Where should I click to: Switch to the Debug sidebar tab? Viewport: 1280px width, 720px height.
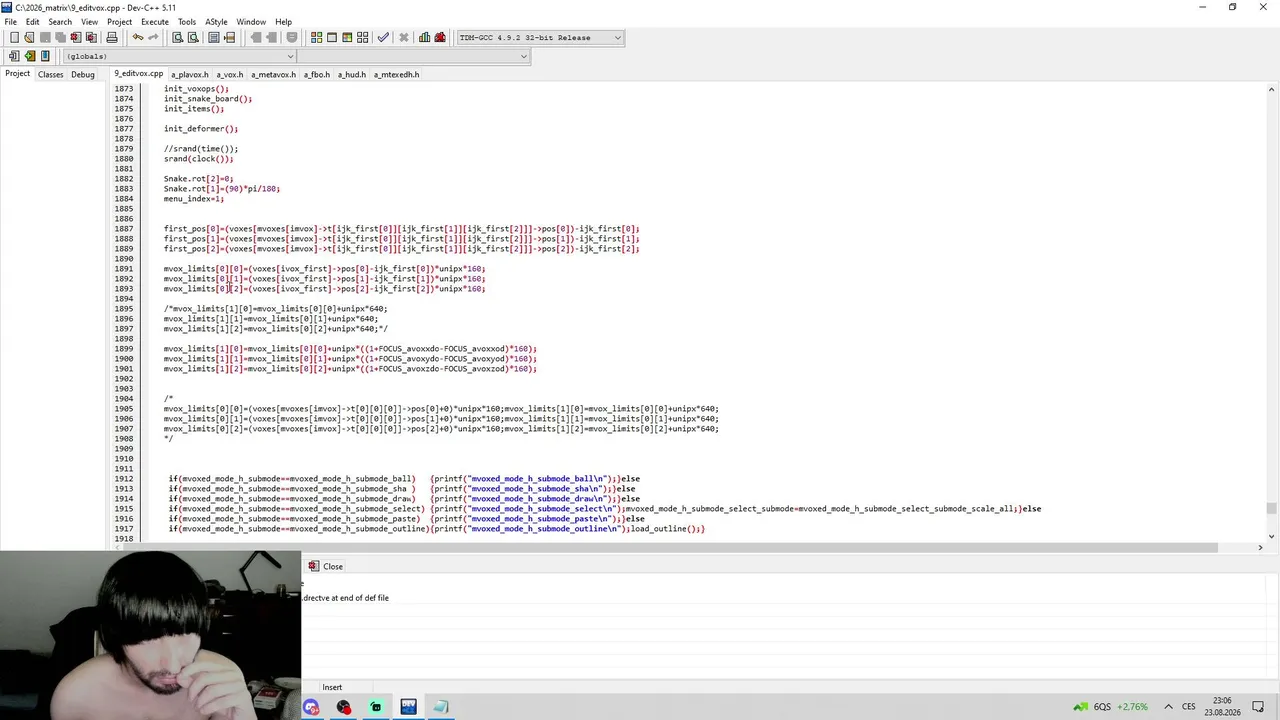[x=83, y=74]
